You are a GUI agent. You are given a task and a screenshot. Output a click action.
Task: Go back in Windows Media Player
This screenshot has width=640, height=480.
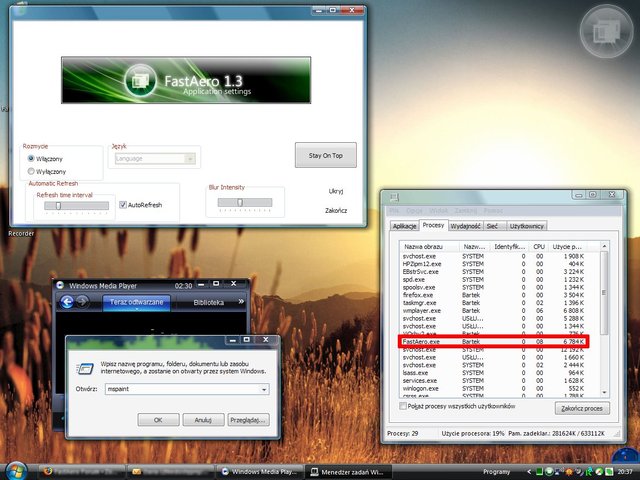67,302
